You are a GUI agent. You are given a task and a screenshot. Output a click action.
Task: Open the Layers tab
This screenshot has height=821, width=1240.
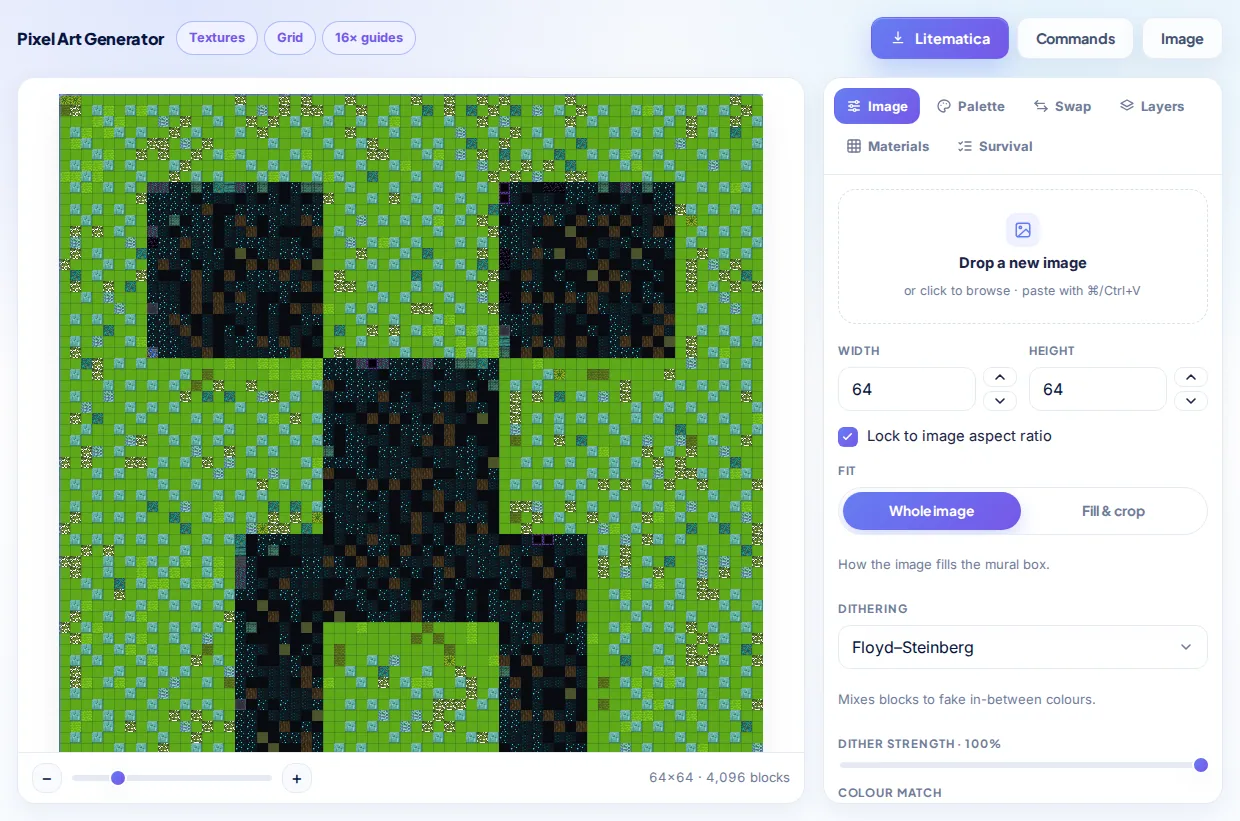pos(1151,106)
